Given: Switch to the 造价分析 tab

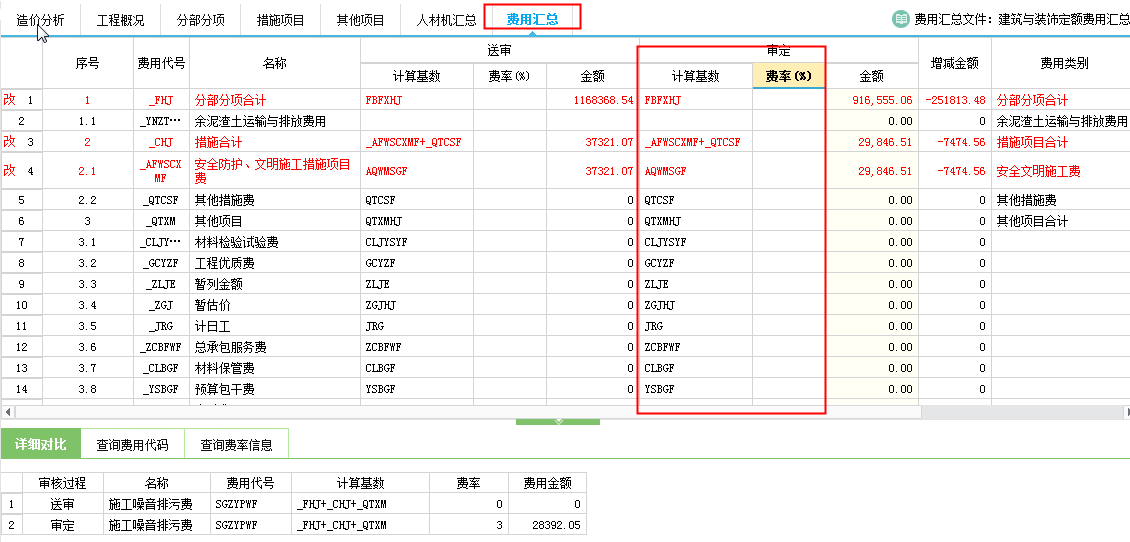Looking at the screenshot, I should (41, 19).
